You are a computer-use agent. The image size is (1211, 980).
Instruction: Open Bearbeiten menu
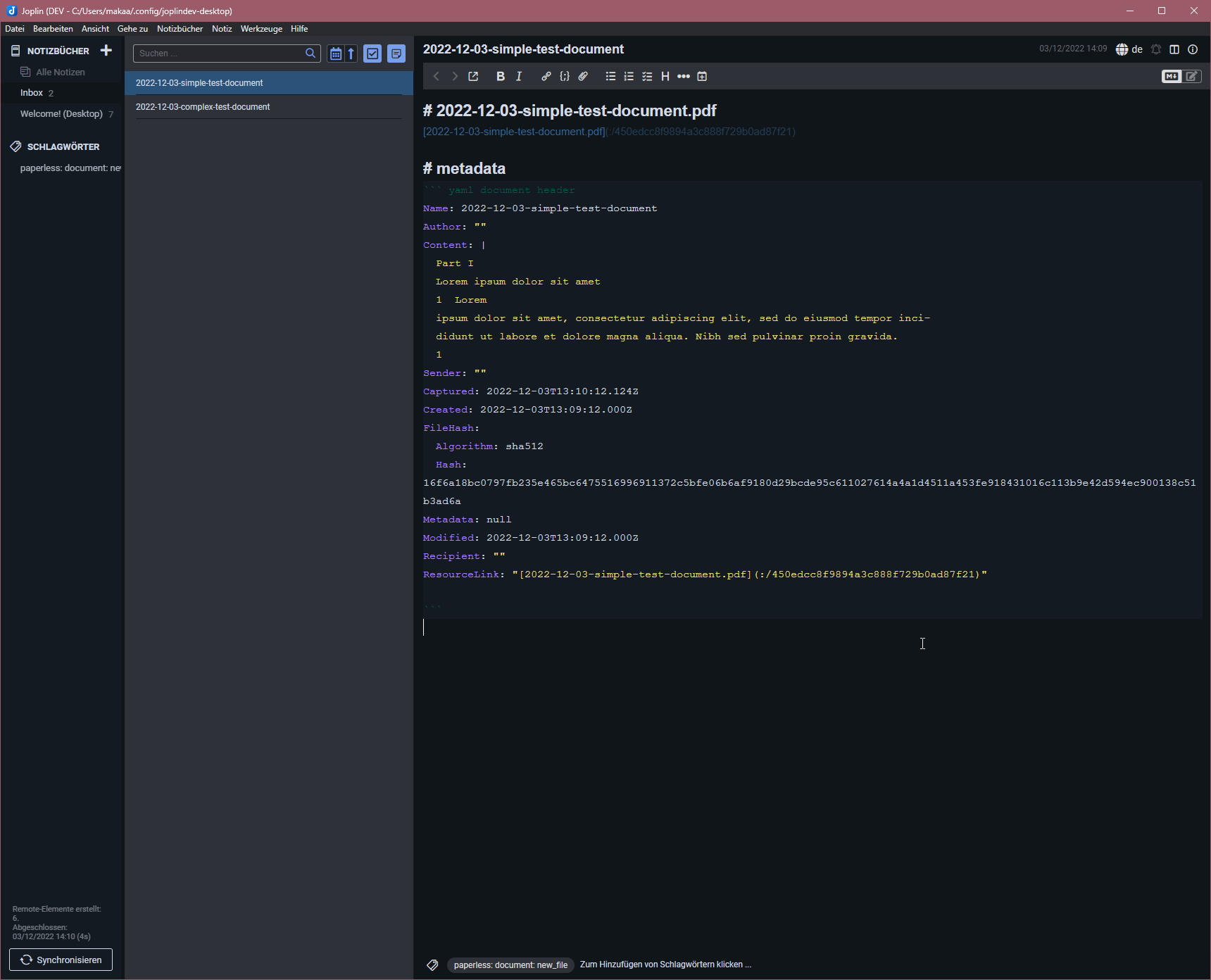point(53,29)
